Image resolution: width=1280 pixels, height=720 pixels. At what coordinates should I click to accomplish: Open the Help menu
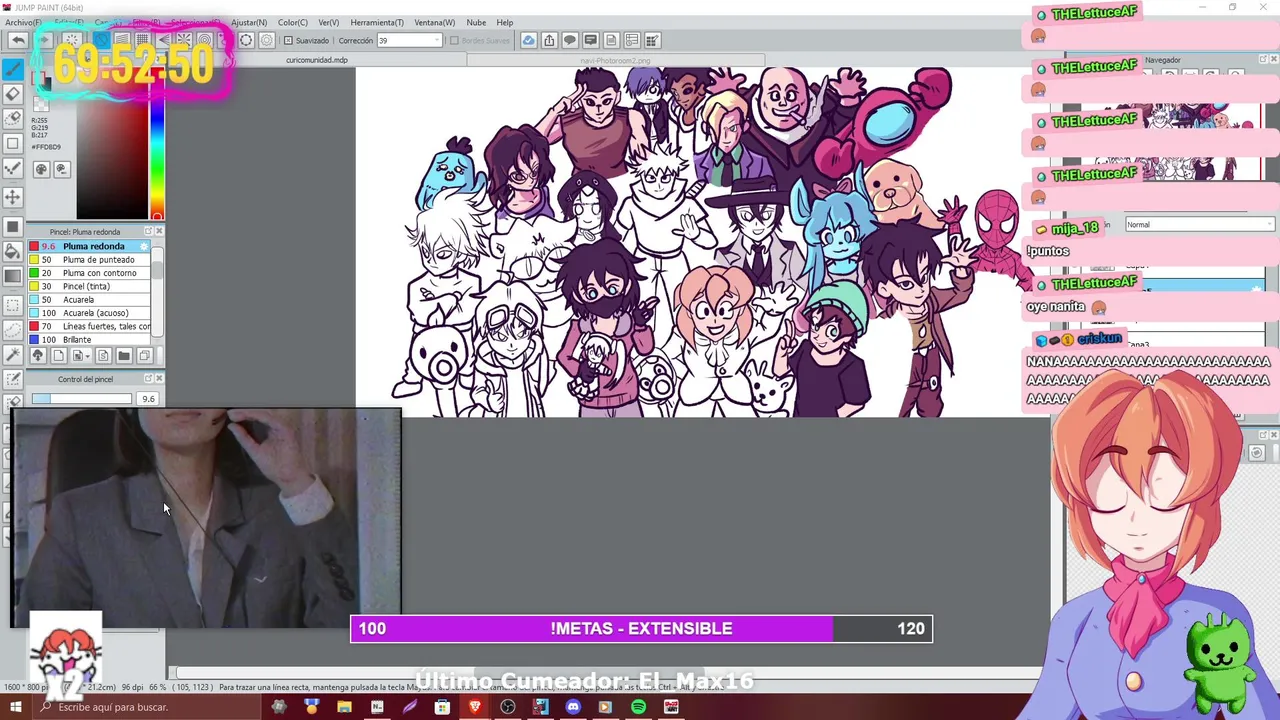tap(505, 22)
